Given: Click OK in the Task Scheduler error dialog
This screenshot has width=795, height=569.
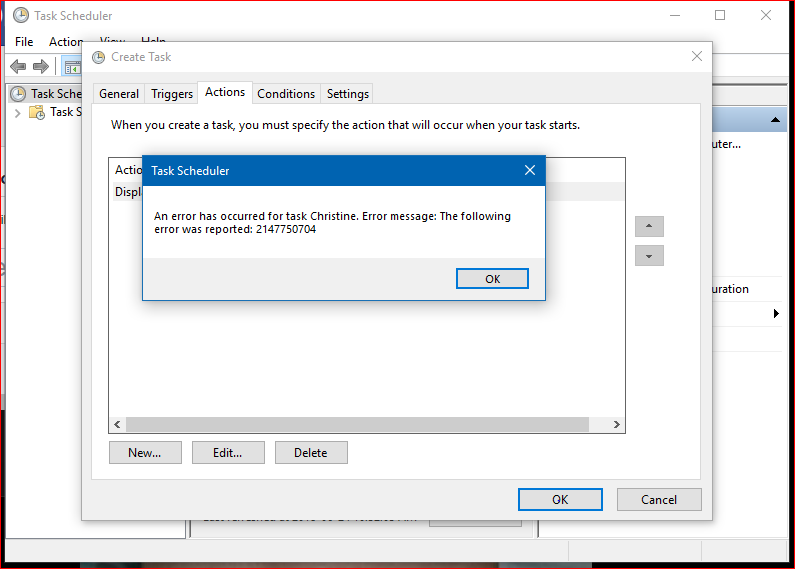Looking at the screenshot, I should pyautogui.click(x=492, y=278).
